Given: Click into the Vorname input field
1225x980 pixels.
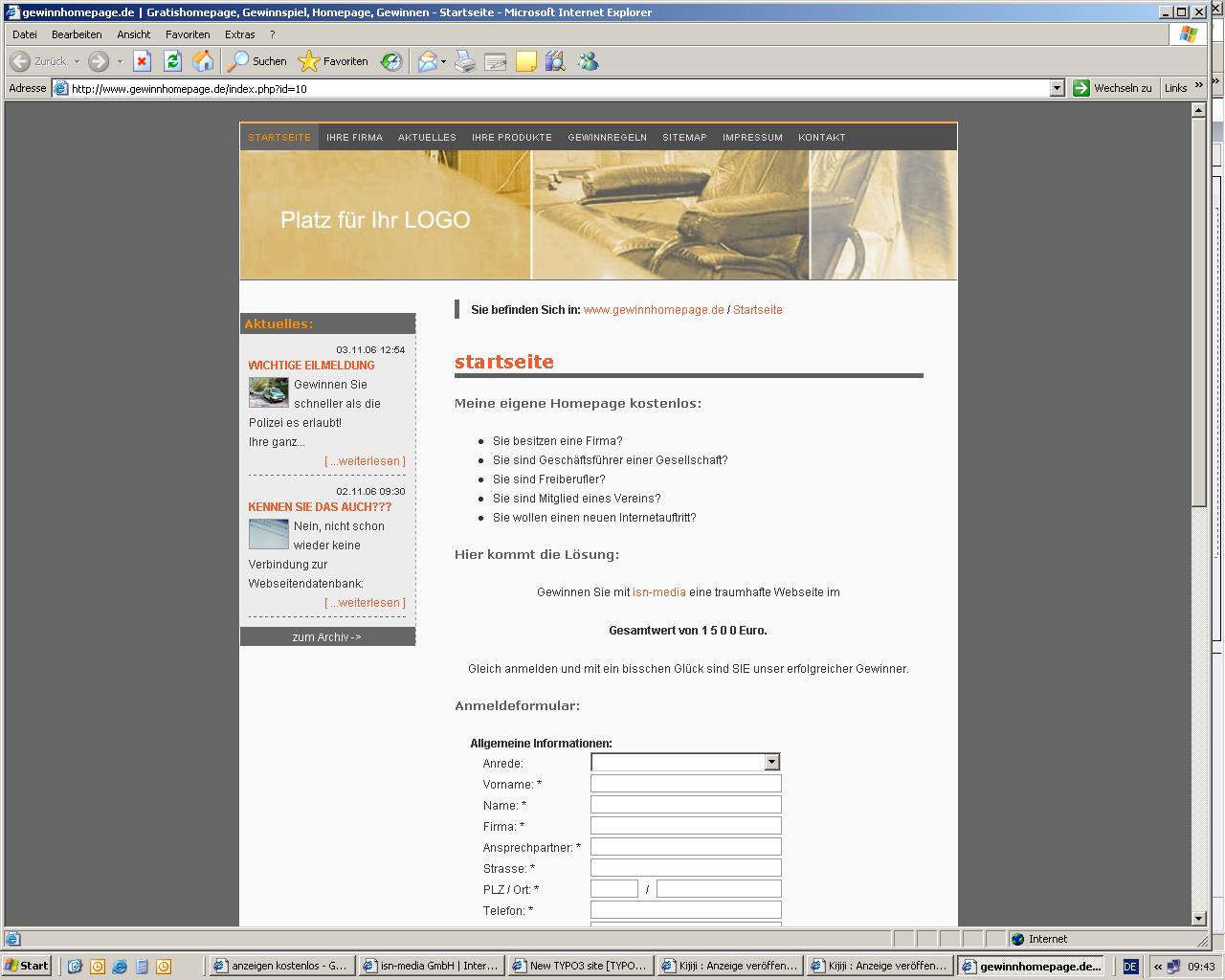Looking at the screenshot, I should [x=685, y=784].
